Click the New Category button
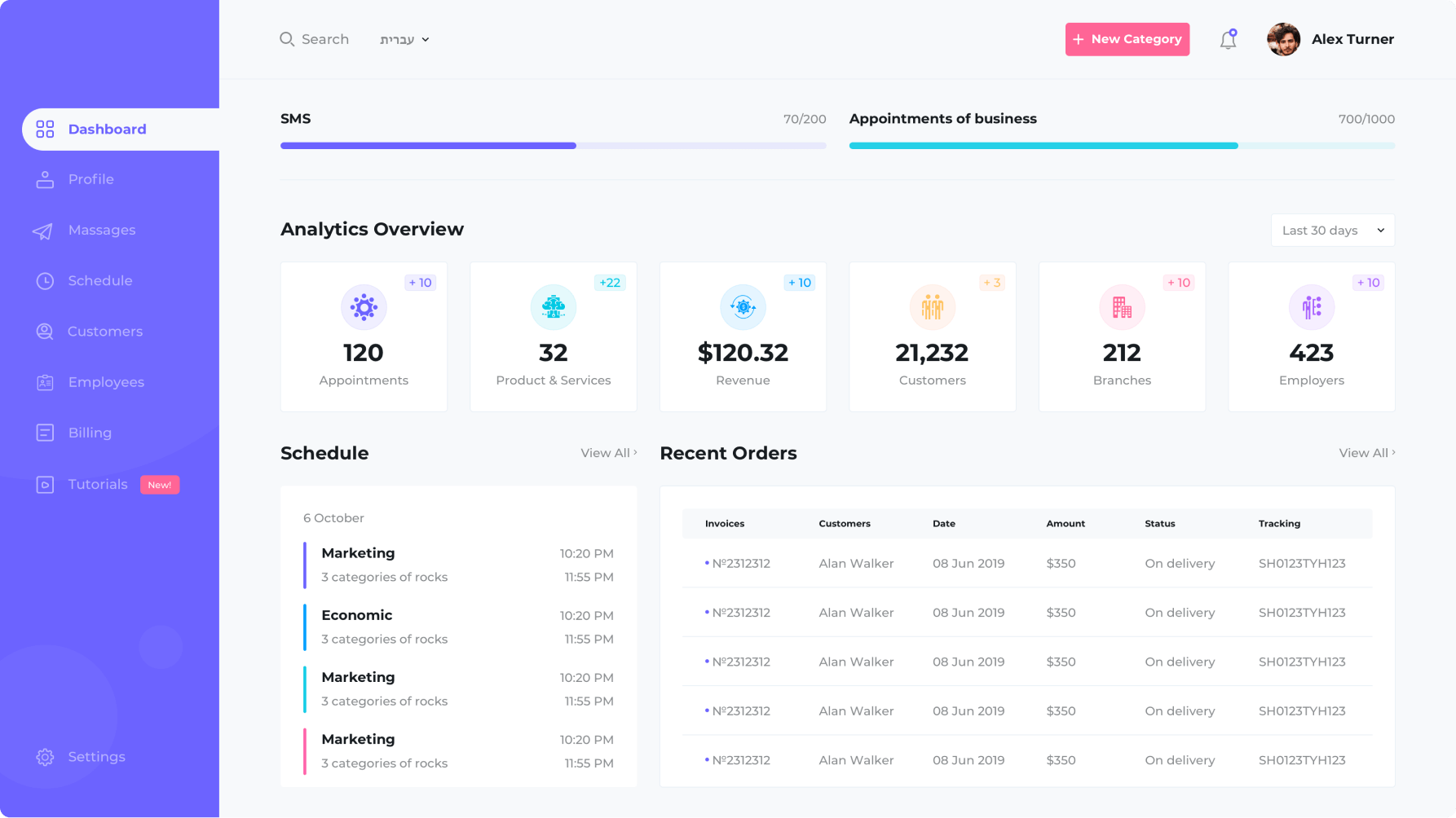The height and width of the screenshot is (818, 1456). (1127, 39)
